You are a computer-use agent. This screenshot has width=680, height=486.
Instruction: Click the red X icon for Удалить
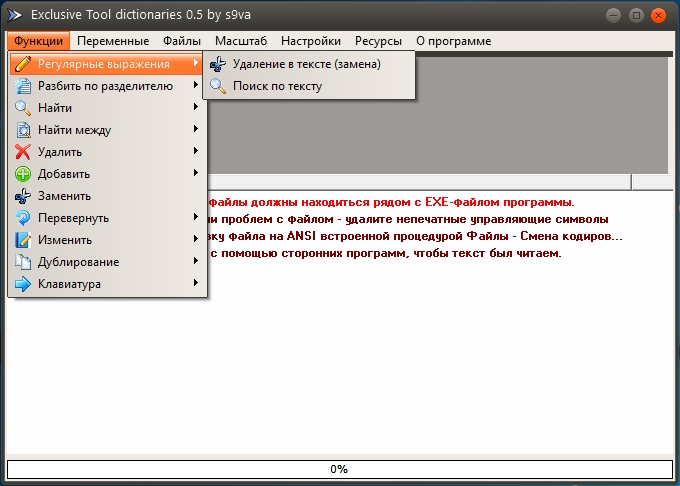[x=23, y=152]
